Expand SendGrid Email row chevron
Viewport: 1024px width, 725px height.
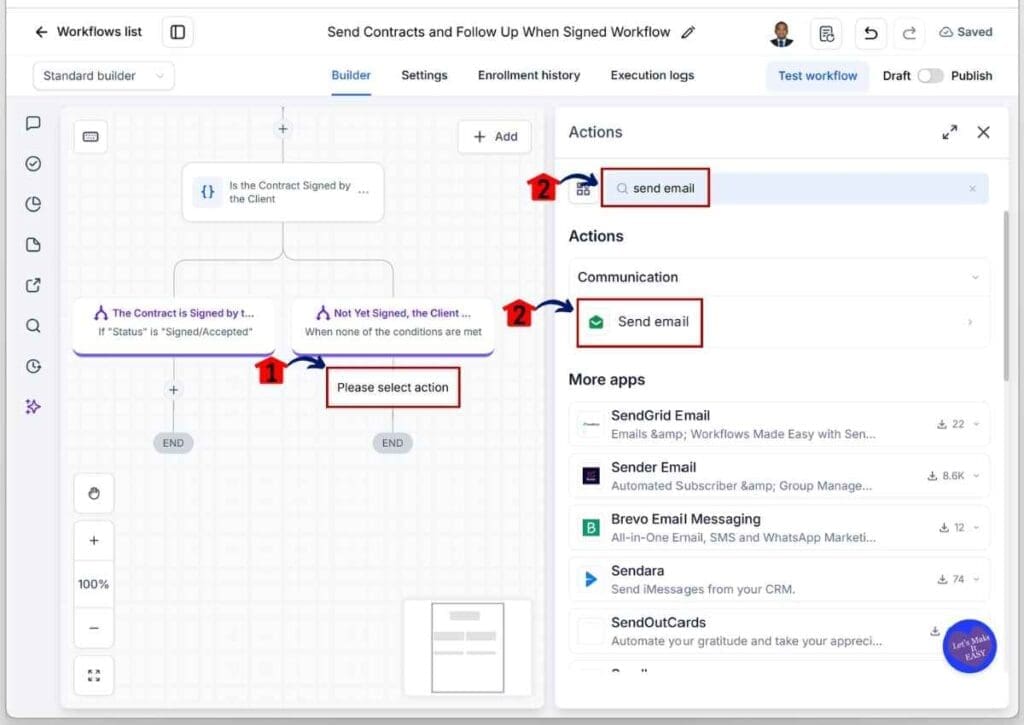(x=976, y=424)
